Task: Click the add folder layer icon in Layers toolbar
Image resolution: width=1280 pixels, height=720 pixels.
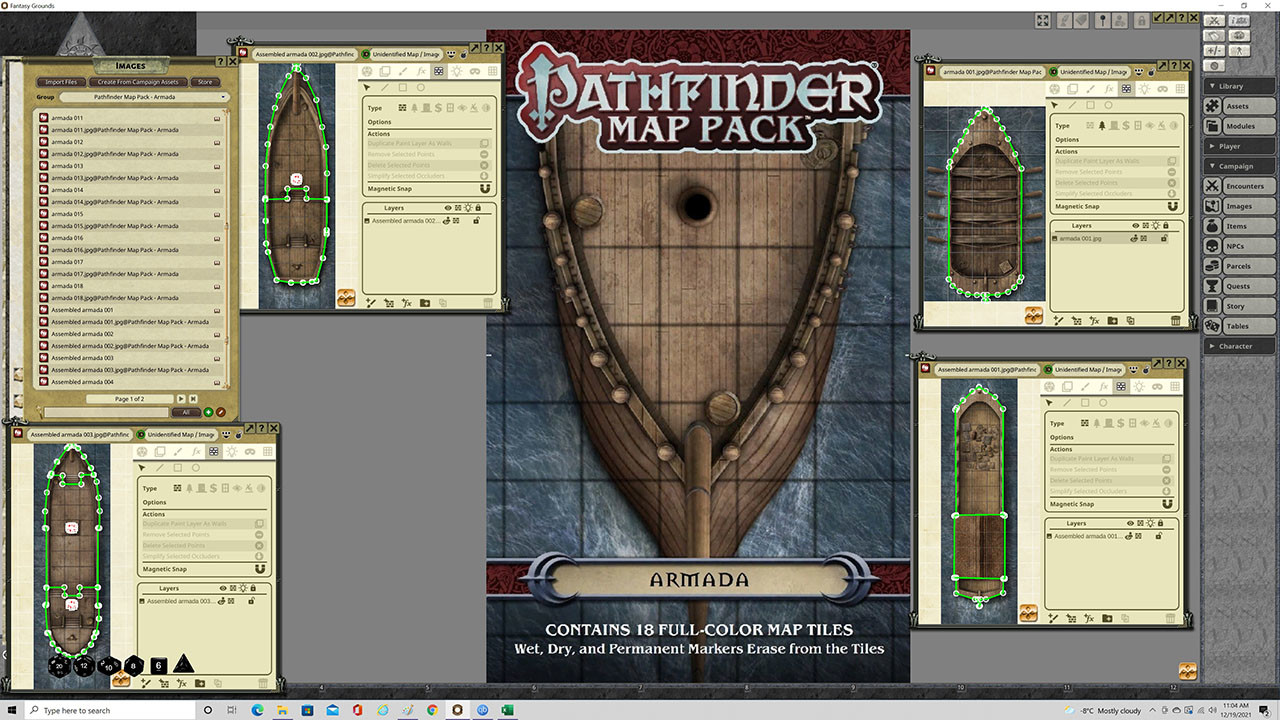Action: (x=425, y=302)
